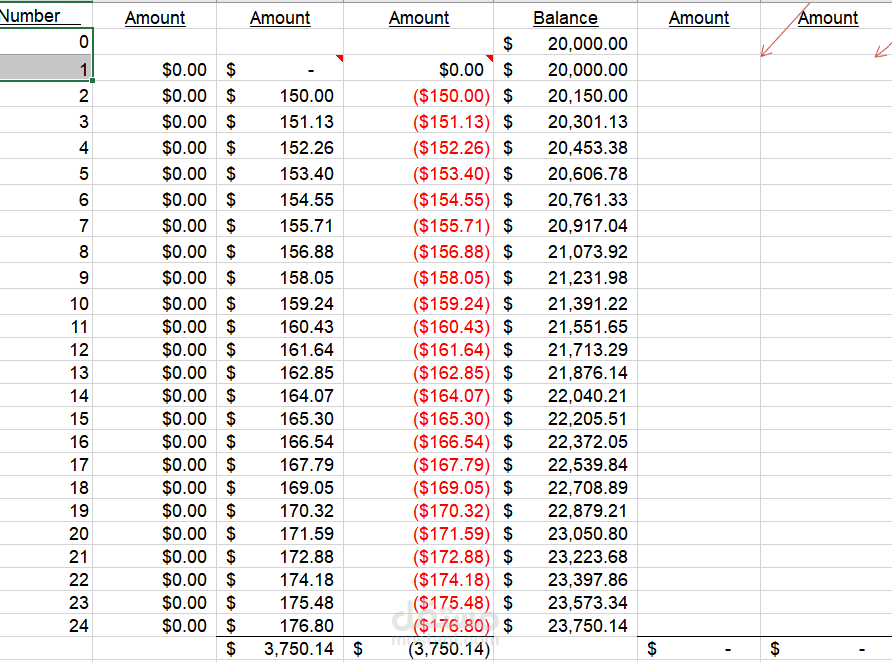The image size is (892, 662).
Task: Select balance 22,040.21
Action: (x=565, y=395)
